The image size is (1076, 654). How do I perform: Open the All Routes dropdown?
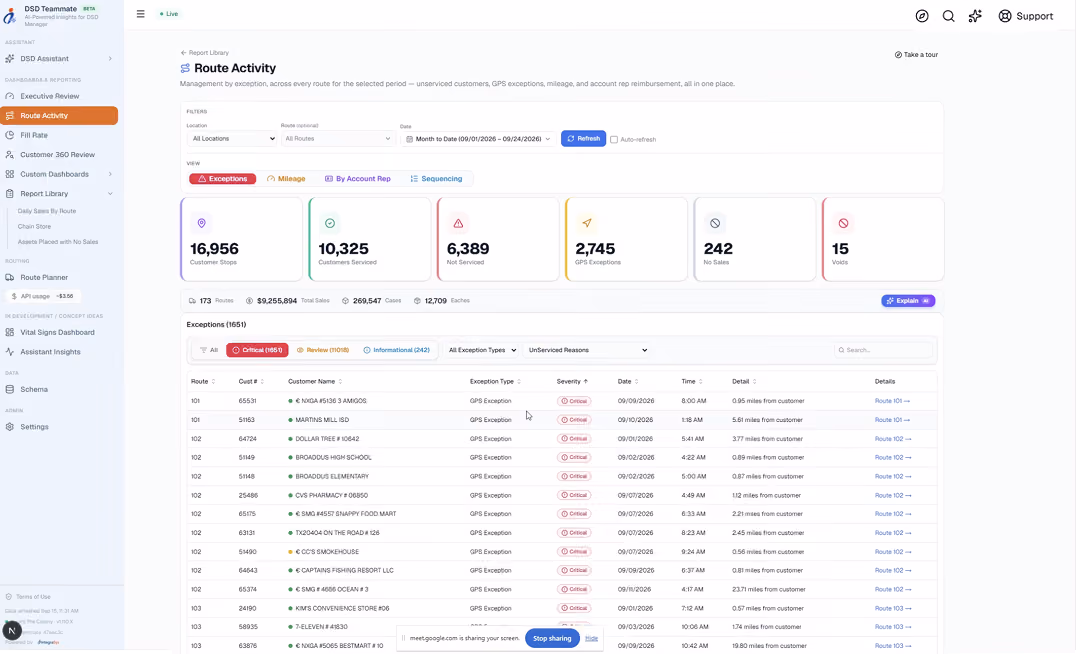tap(338, 139)
